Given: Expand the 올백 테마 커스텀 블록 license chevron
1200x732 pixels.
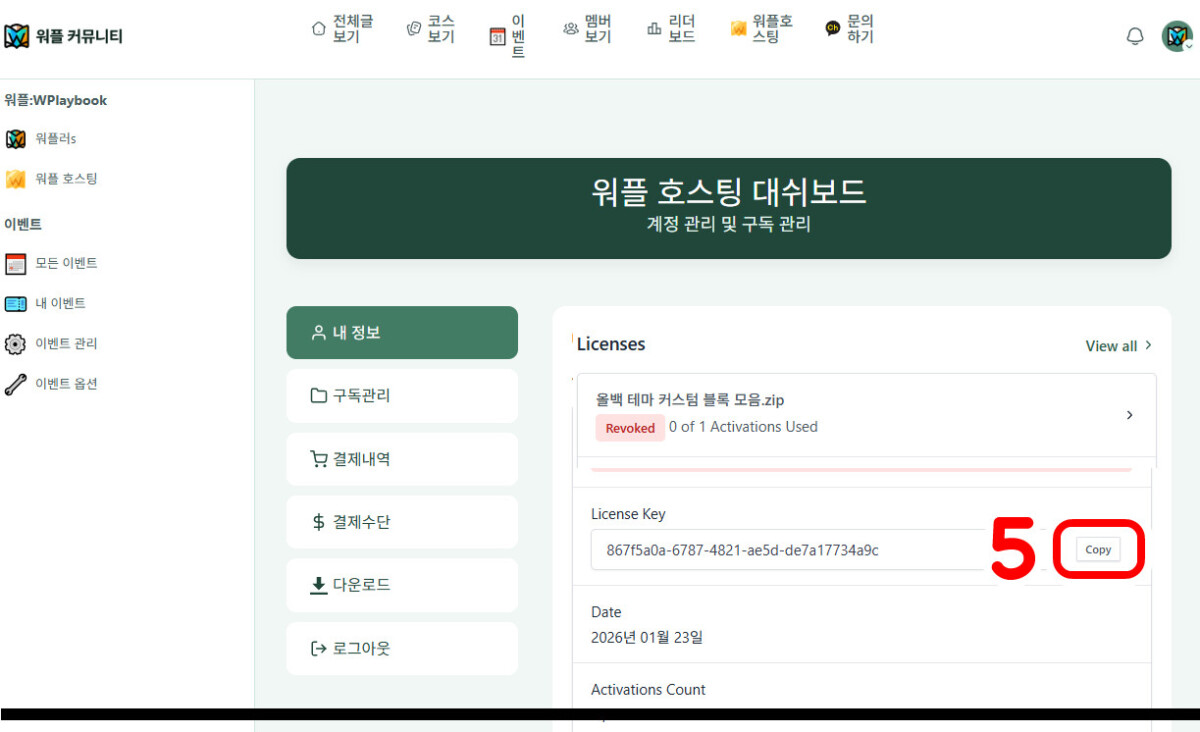Looking at the screenshot, I should [1130, 415].
